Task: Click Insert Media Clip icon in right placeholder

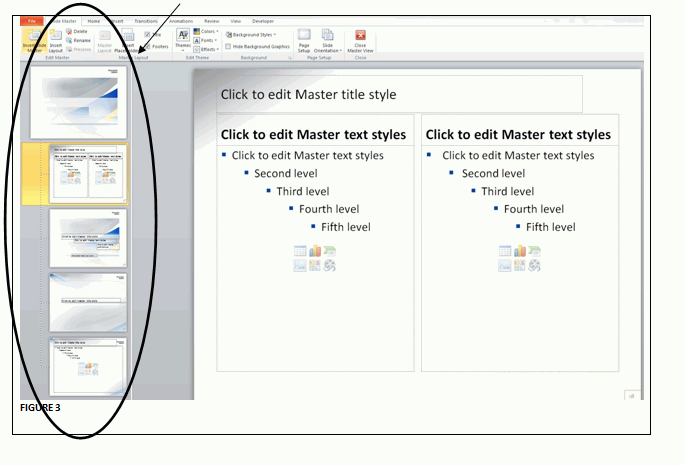Action: point(534,265)
